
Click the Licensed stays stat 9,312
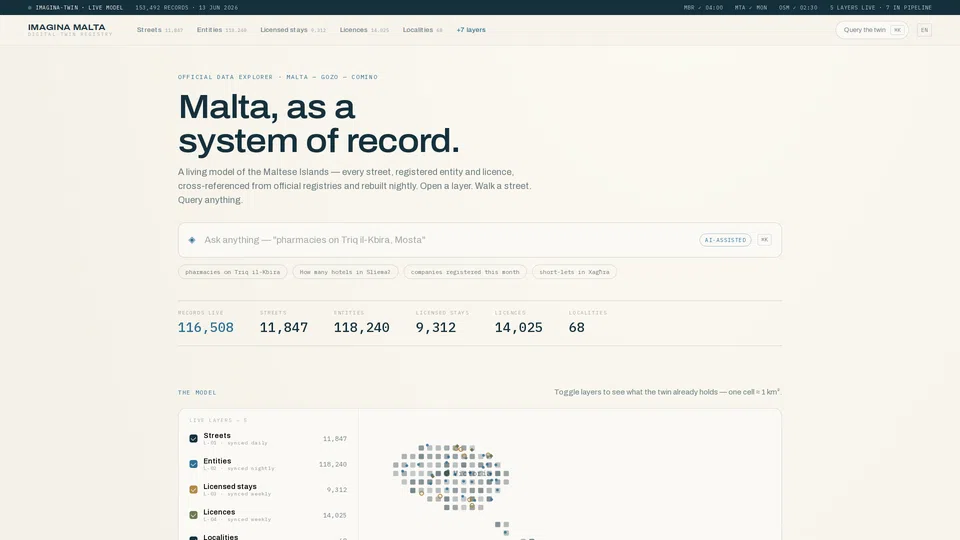[x=436, y=328]
